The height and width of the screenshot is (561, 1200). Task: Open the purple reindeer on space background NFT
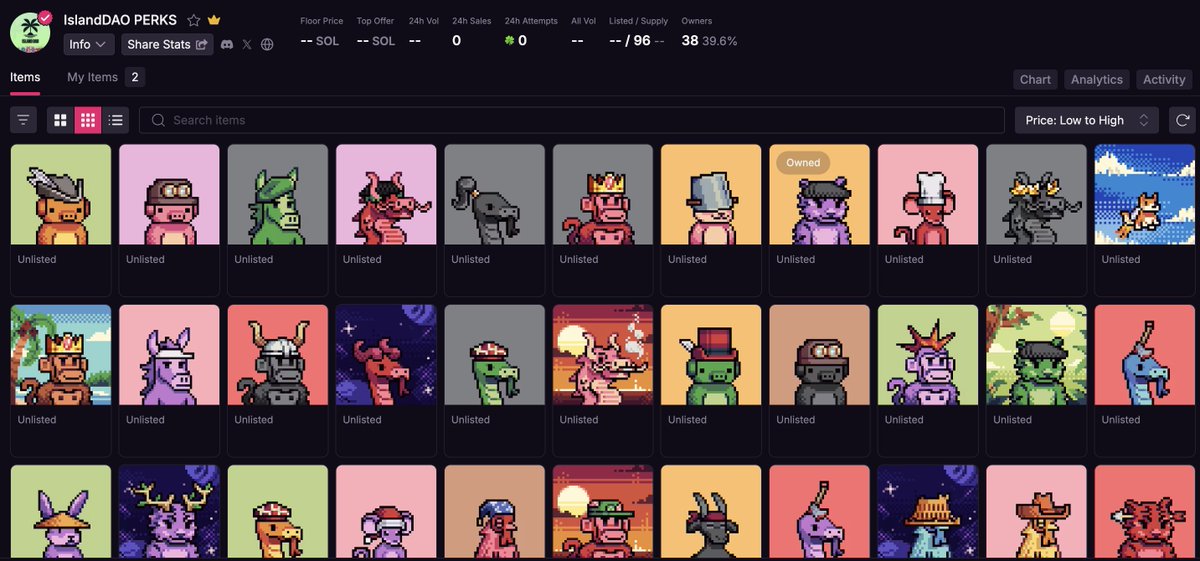click(169, 513)
